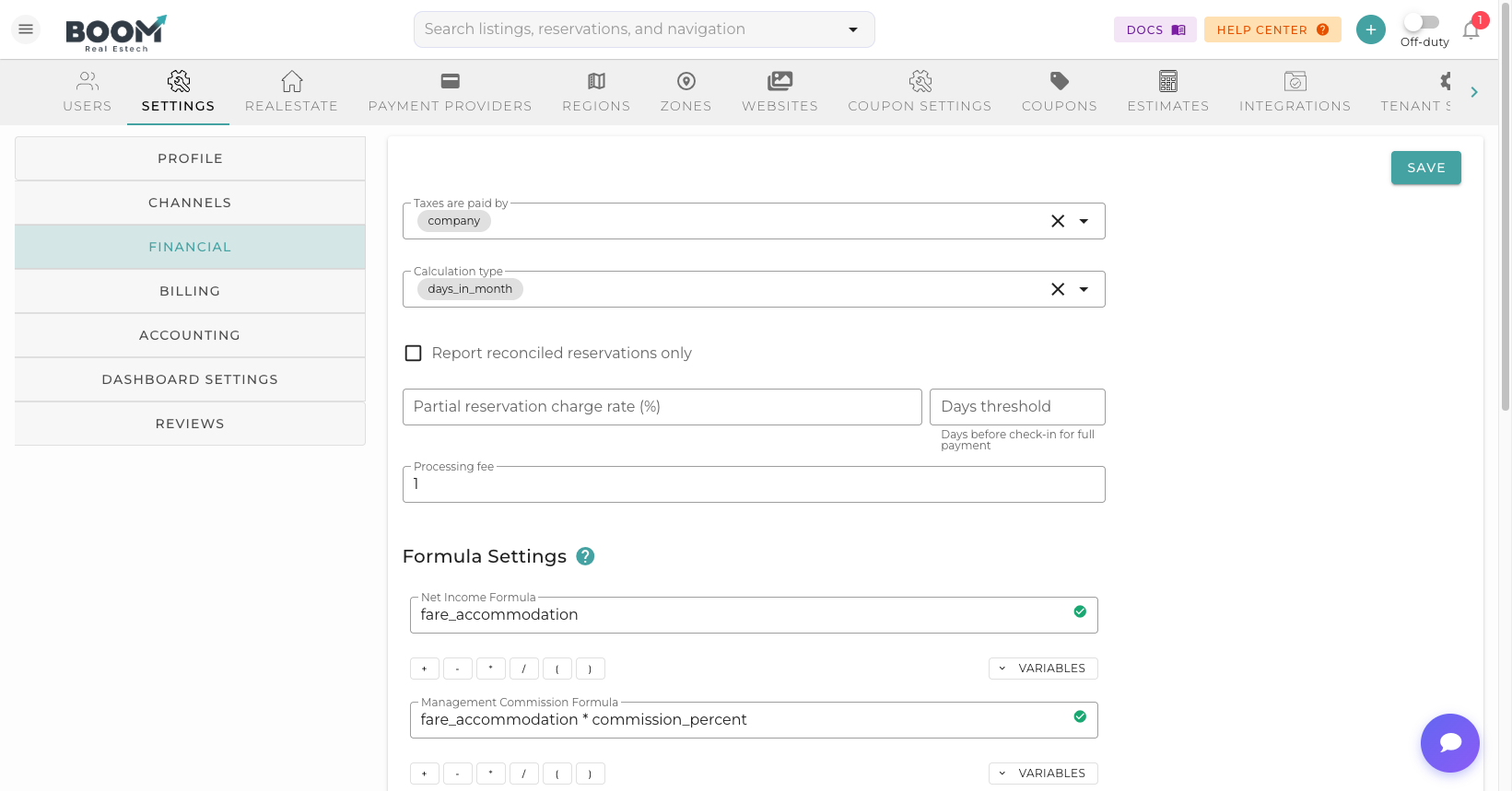Click the Net Income Formula valid checkmark

[1080, 611]
